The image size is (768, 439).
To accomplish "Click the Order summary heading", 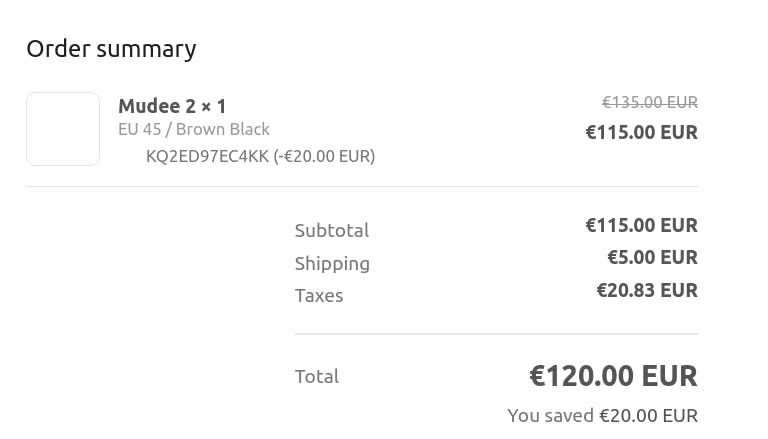I will coord(111,48).
